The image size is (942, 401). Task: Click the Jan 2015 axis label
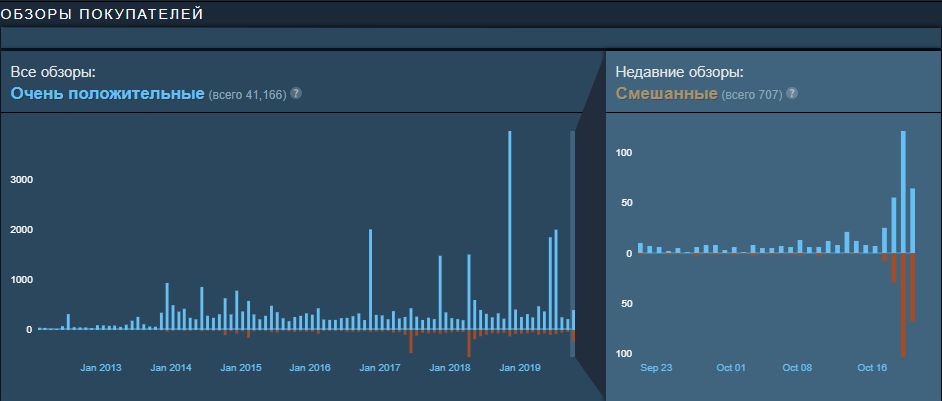coord(240,368)
